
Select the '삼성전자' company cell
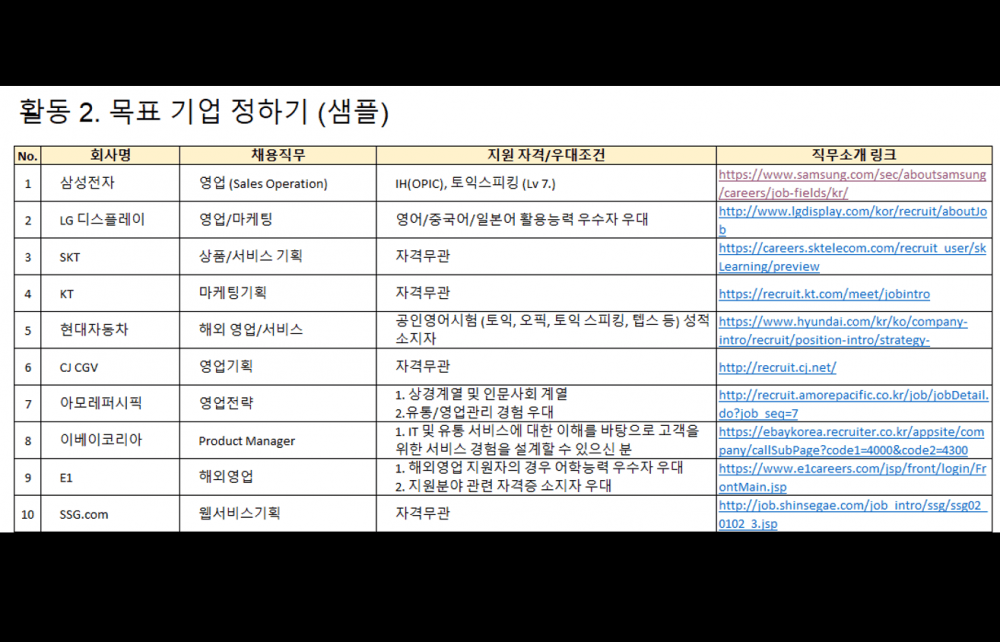[x=110, y=183]
